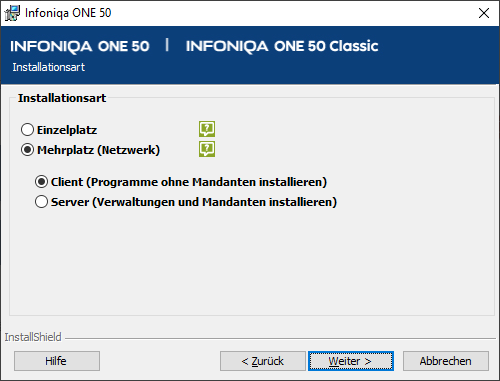Viewport: 500px width, 381px height.
Task: Choose the Client installation radio option
Action: tap(41, 182)
